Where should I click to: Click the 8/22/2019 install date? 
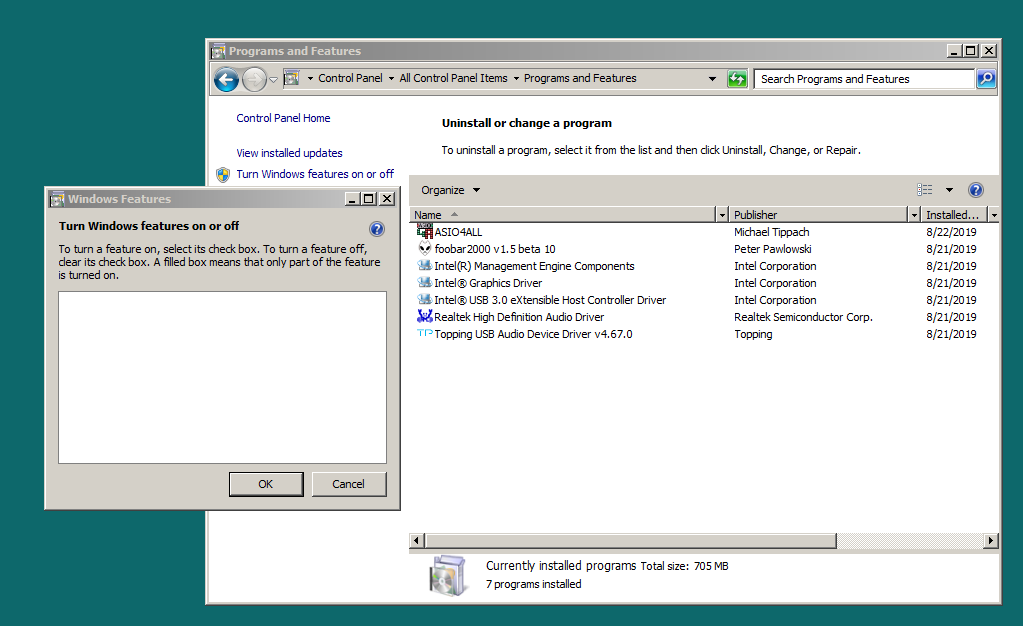pos(951,232)
